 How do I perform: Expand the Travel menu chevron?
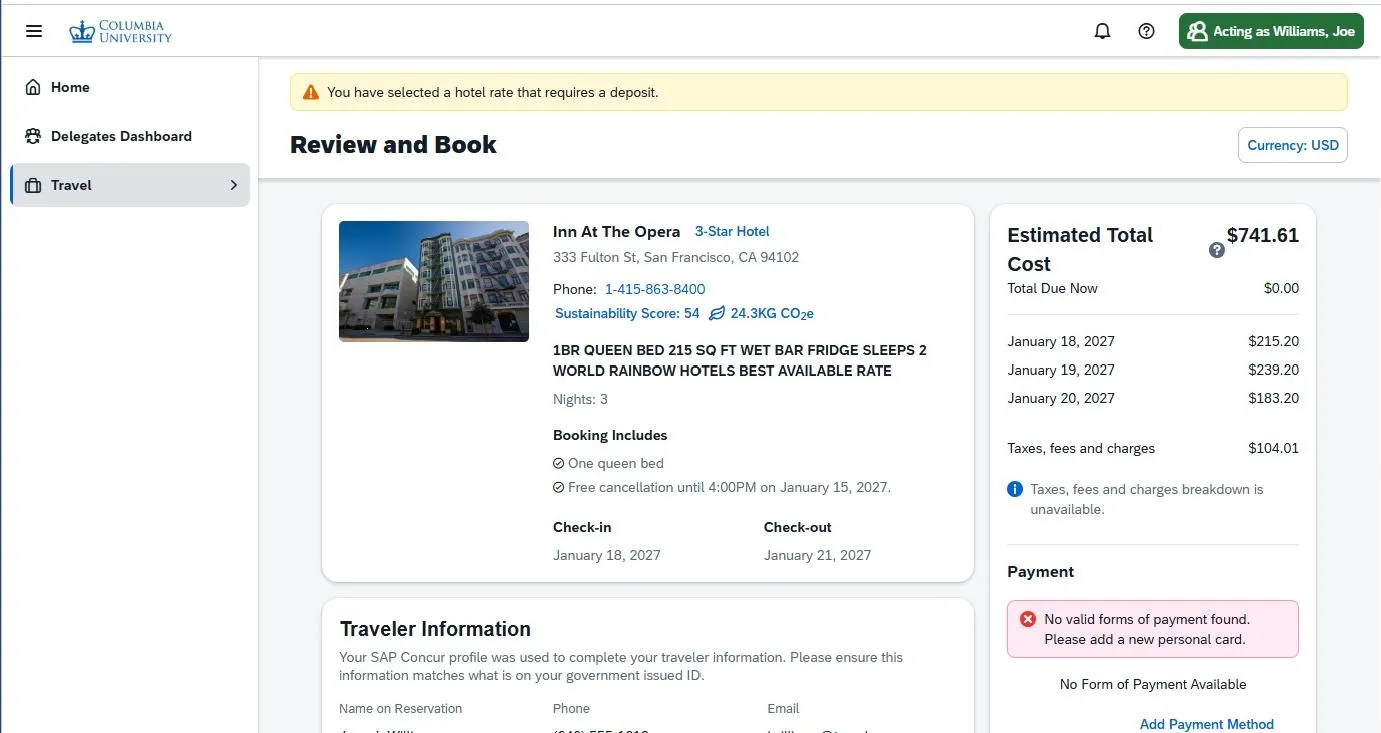234,185
